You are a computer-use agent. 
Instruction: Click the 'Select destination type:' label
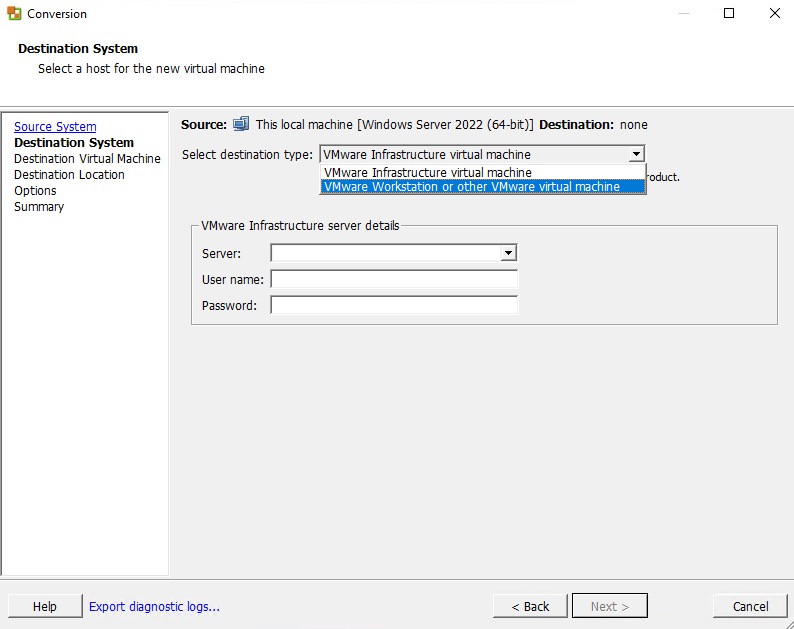pos(248,154)
